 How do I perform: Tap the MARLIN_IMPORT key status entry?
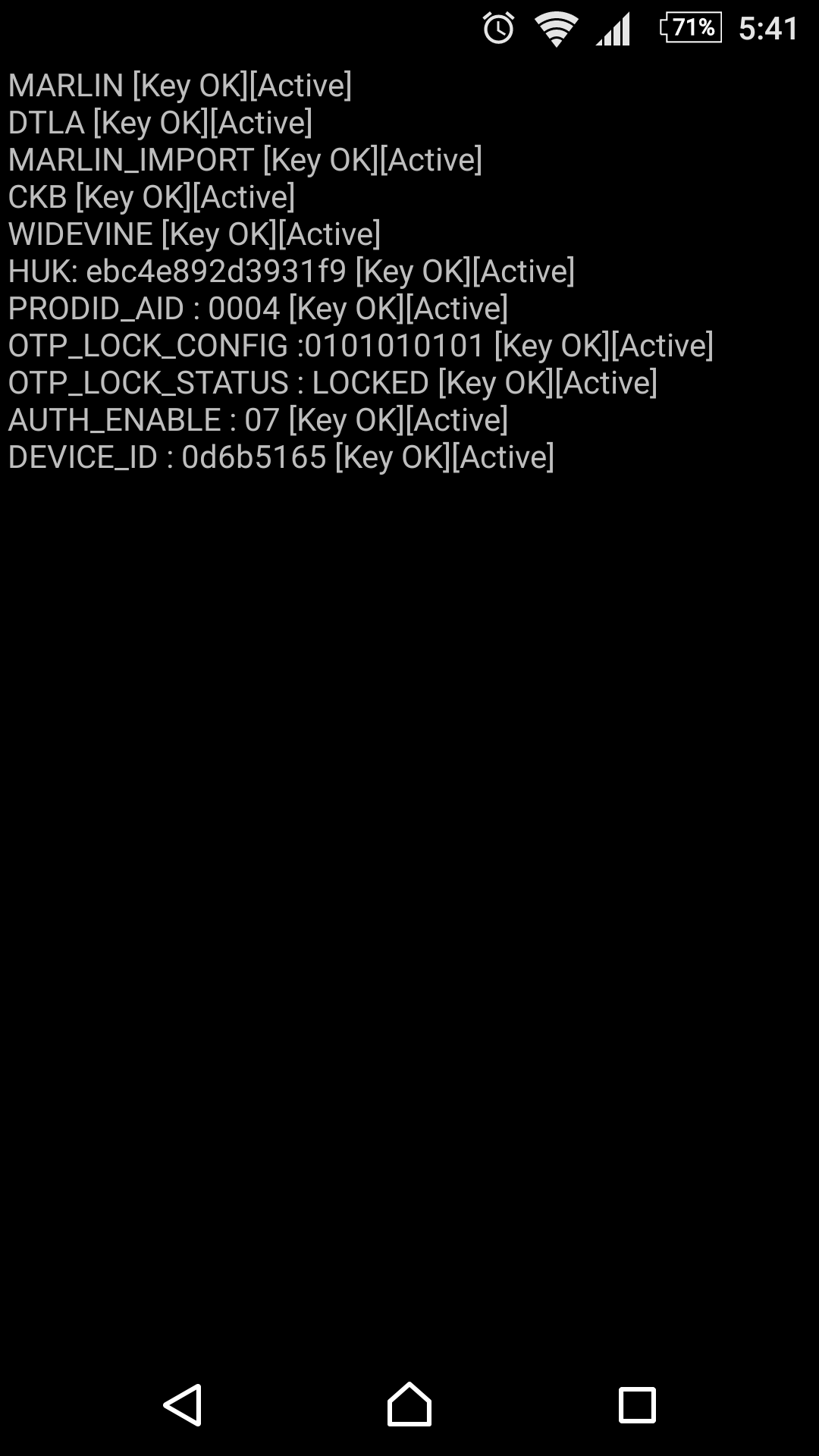[245, 160]
